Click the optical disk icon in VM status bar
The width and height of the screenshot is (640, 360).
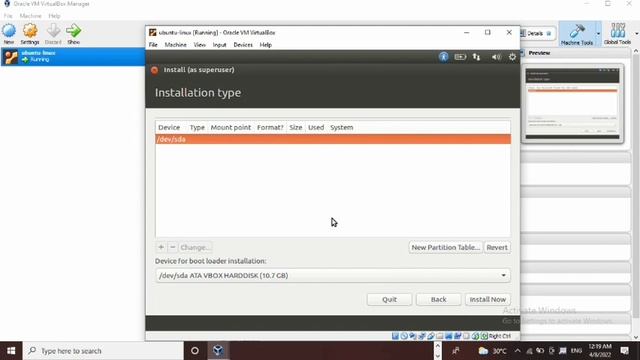point(404,336)
